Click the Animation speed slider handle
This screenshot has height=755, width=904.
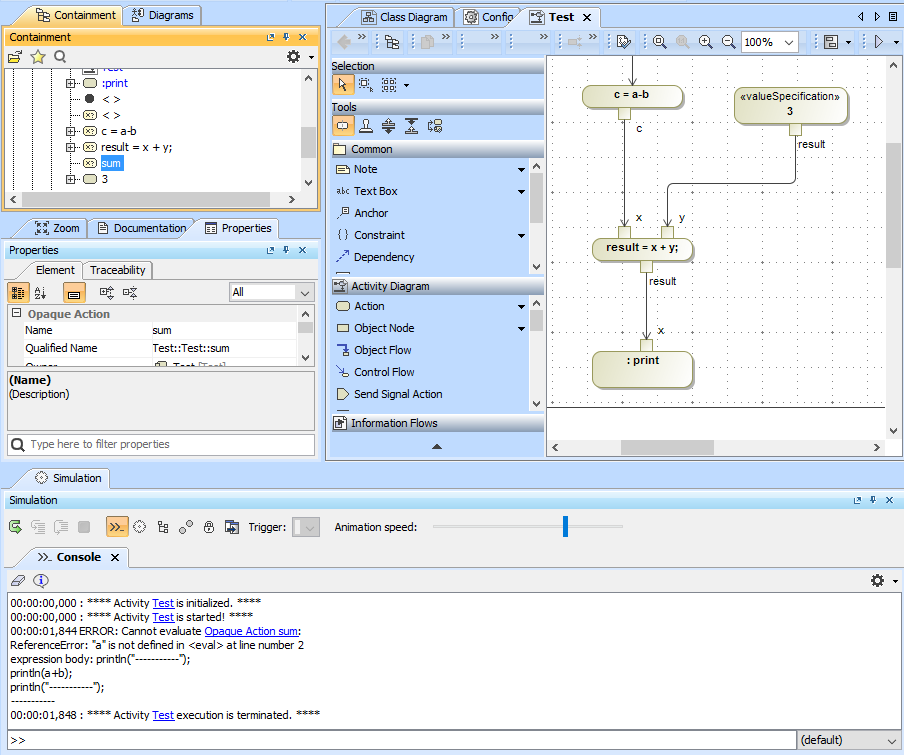tap(565, 526)
